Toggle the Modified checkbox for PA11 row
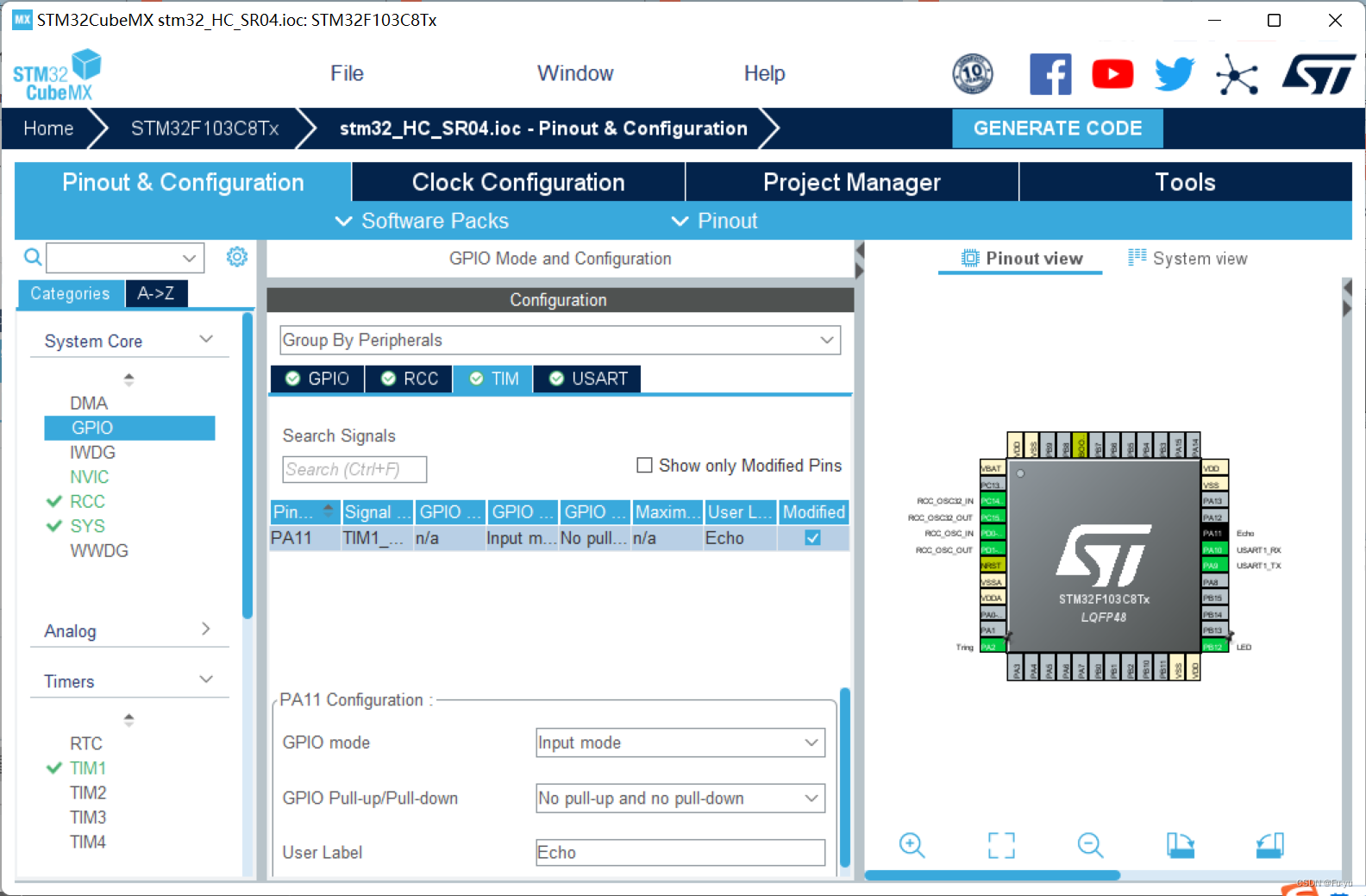This screenshot has width=1366, height=896. (812, 538)
